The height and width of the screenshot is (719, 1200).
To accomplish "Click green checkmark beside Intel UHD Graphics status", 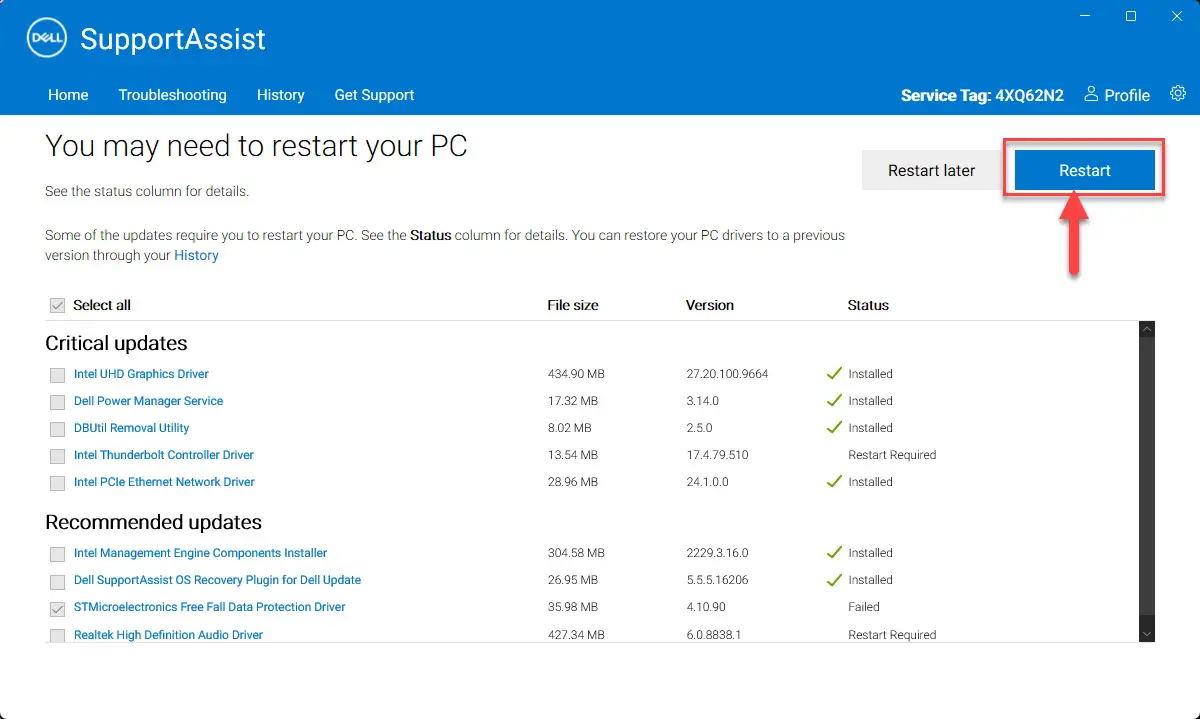I will point(834,373).
